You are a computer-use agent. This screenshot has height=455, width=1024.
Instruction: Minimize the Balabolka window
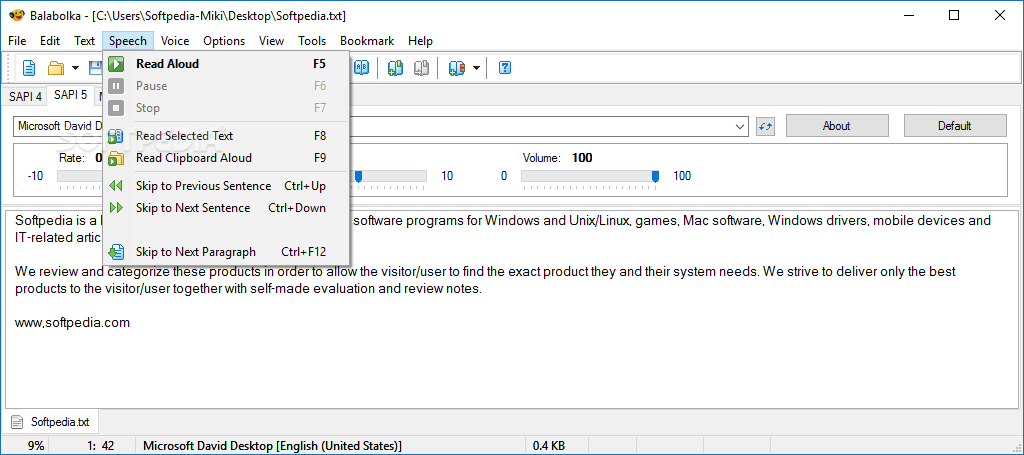[909, 15]
